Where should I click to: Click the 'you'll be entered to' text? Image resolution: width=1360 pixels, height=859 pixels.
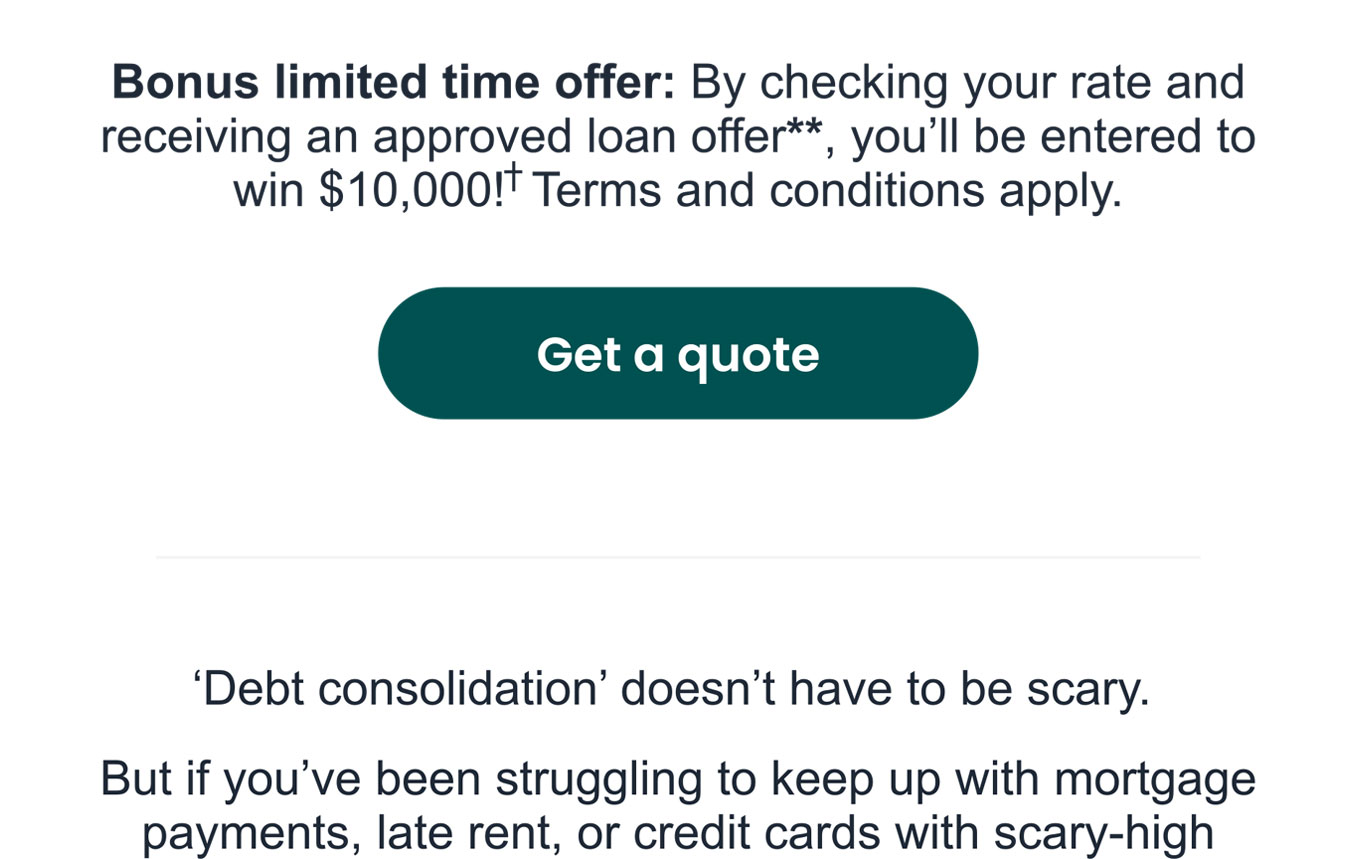pos(1055,137)
